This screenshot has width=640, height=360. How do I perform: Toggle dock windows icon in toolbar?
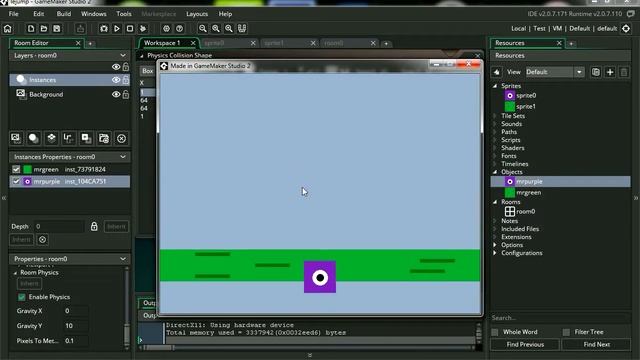click(242, 29)
